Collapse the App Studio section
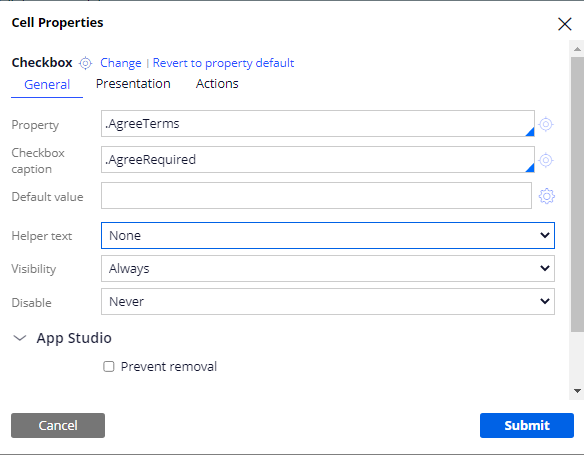 (19, 338)
